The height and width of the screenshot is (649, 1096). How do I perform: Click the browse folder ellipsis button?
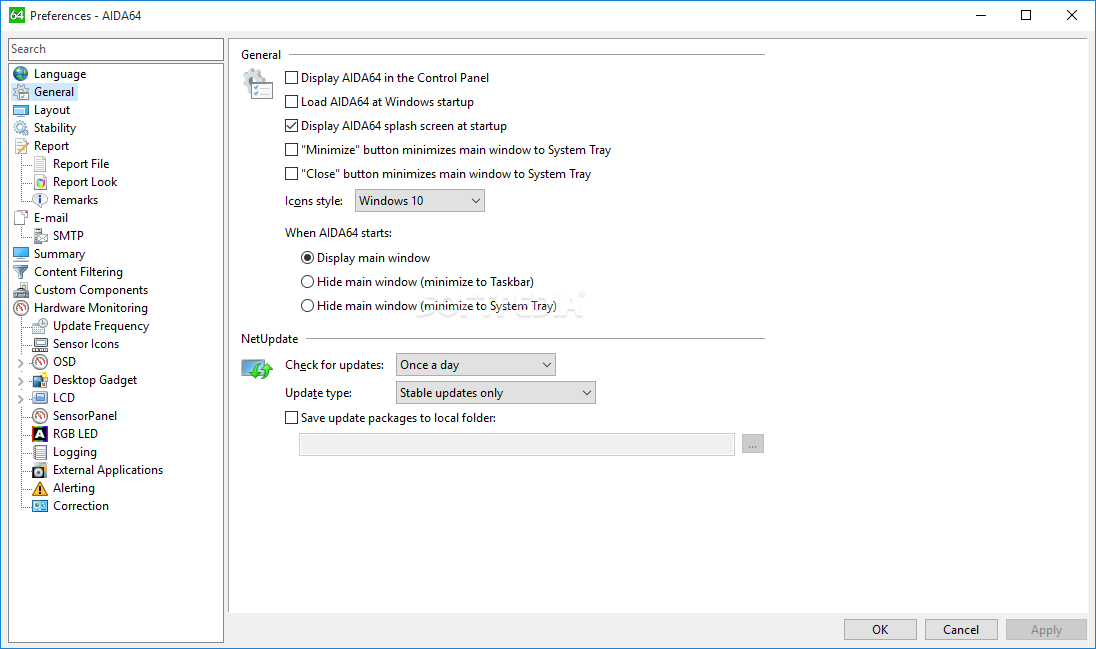pos(753,444)
